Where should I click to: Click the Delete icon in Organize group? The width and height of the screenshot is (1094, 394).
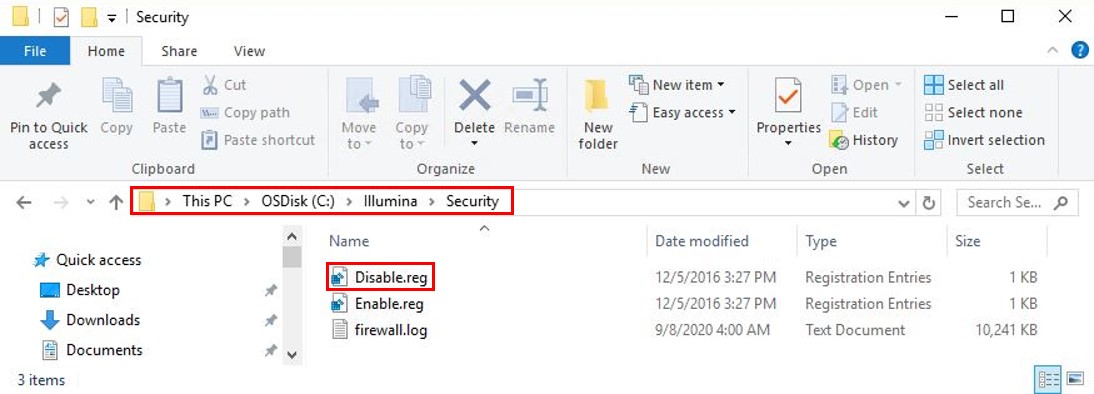coord(474,96)
